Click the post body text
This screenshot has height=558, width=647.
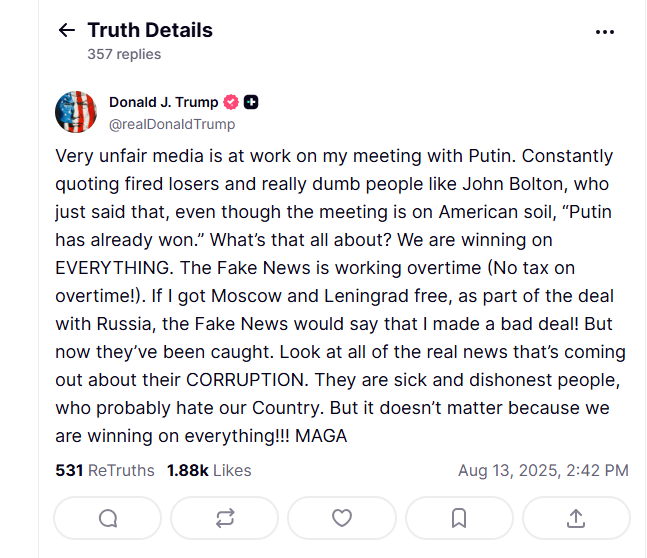[x=340, y=296]
